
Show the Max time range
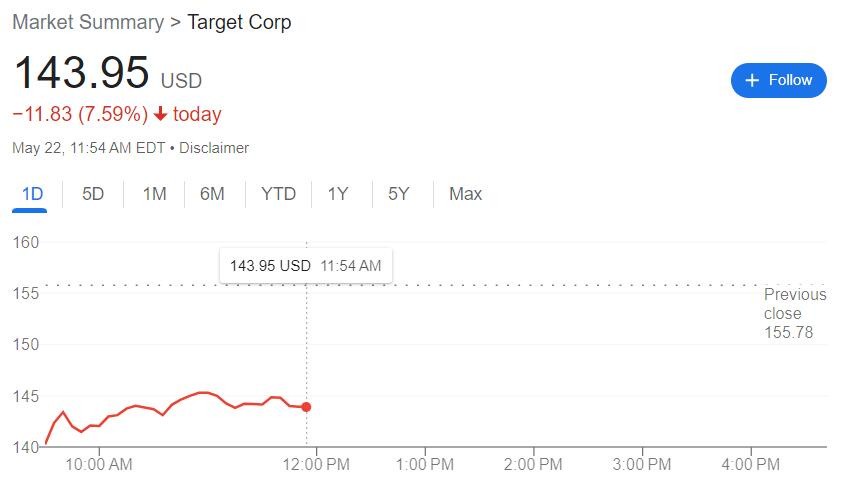point(465,194)
